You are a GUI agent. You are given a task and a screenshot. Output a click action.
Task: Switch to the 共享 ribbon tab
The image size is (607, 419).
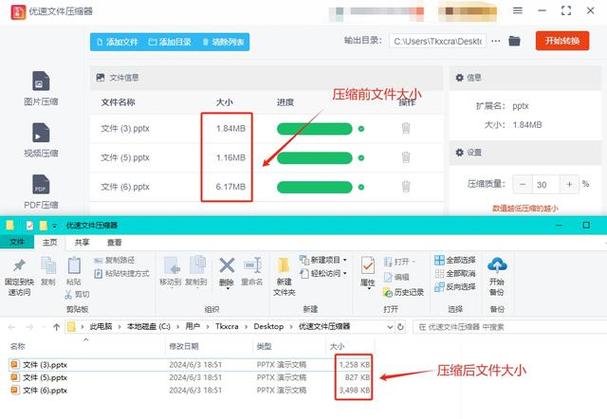coord(82,242)
